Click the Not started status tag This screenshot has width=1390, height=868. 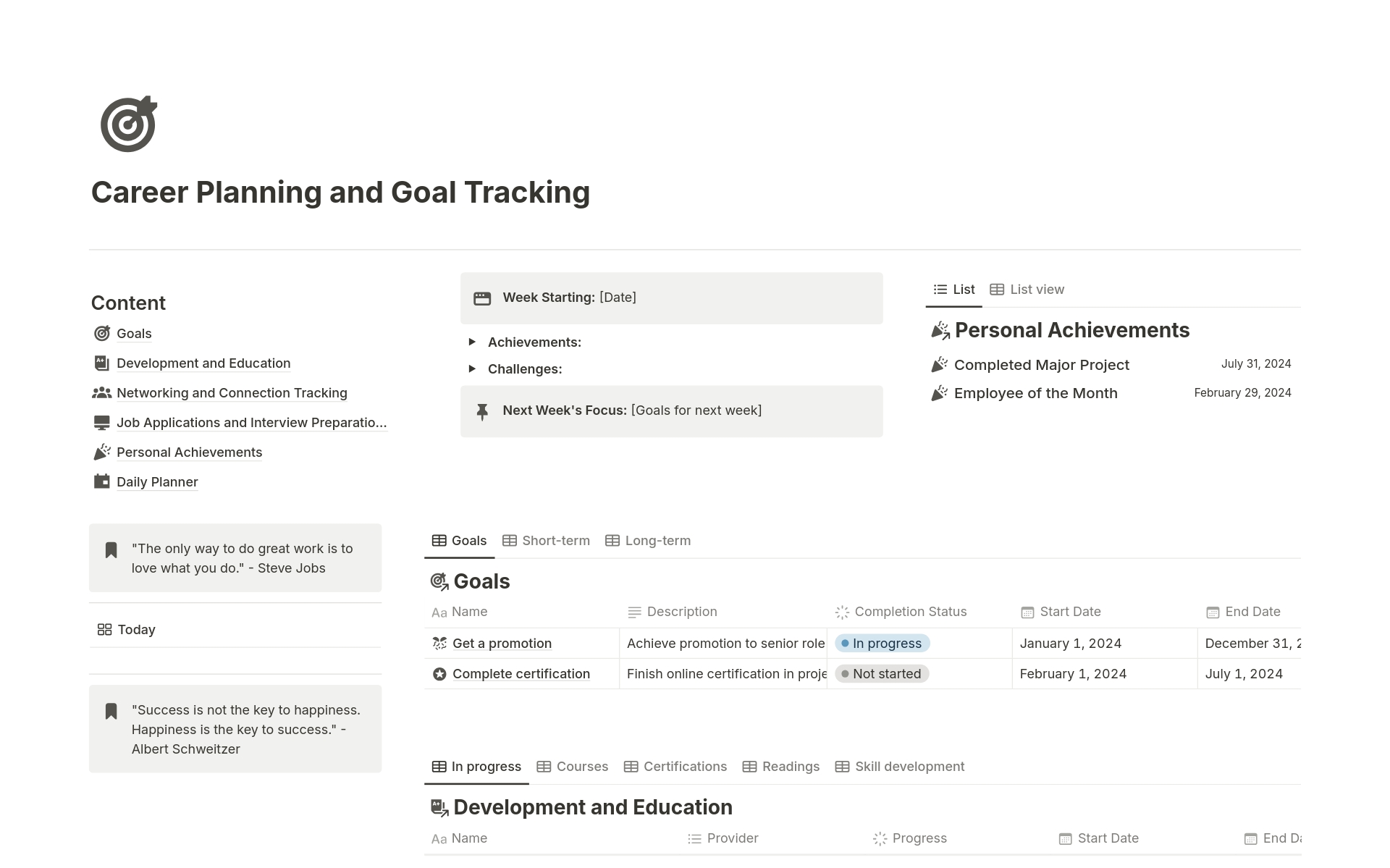pyautogui.click(x=882, y=674)
